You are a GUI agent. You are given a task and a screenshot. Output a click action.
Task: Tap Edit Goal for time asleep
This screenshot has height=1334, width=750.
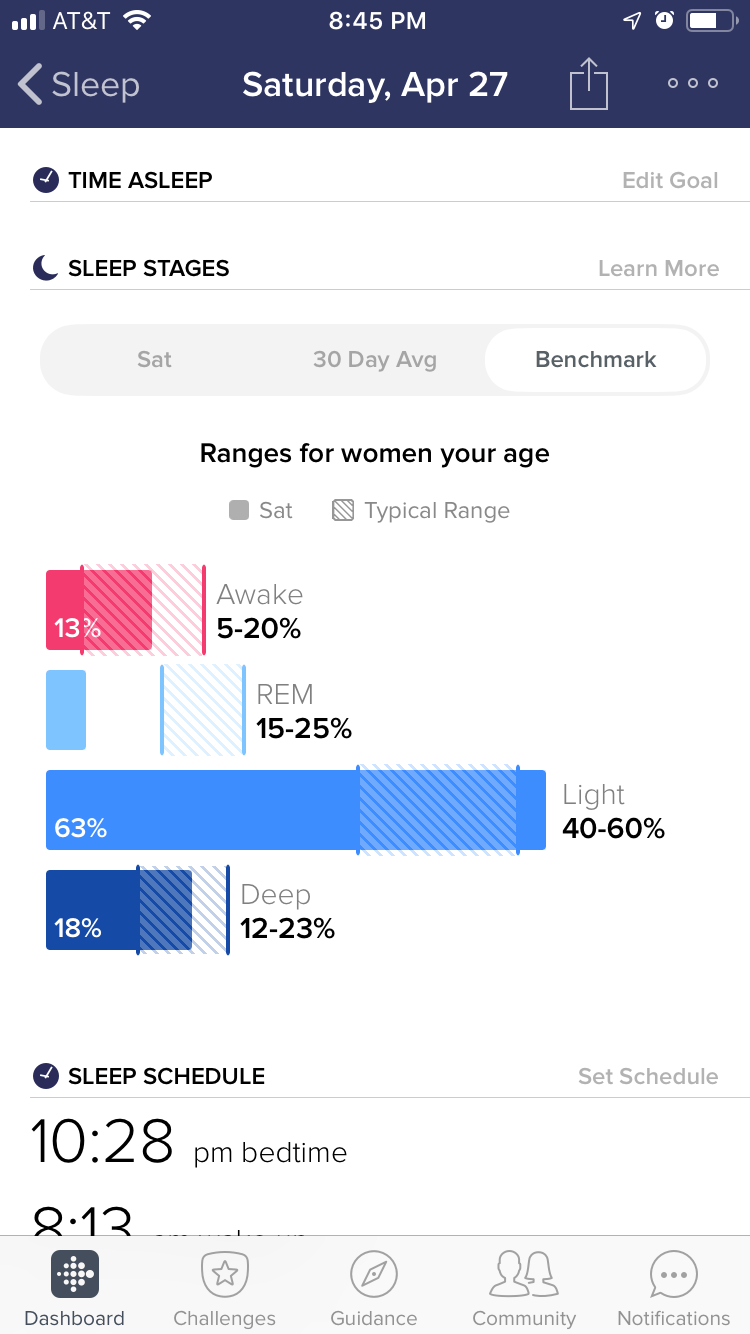pos(670,181)
